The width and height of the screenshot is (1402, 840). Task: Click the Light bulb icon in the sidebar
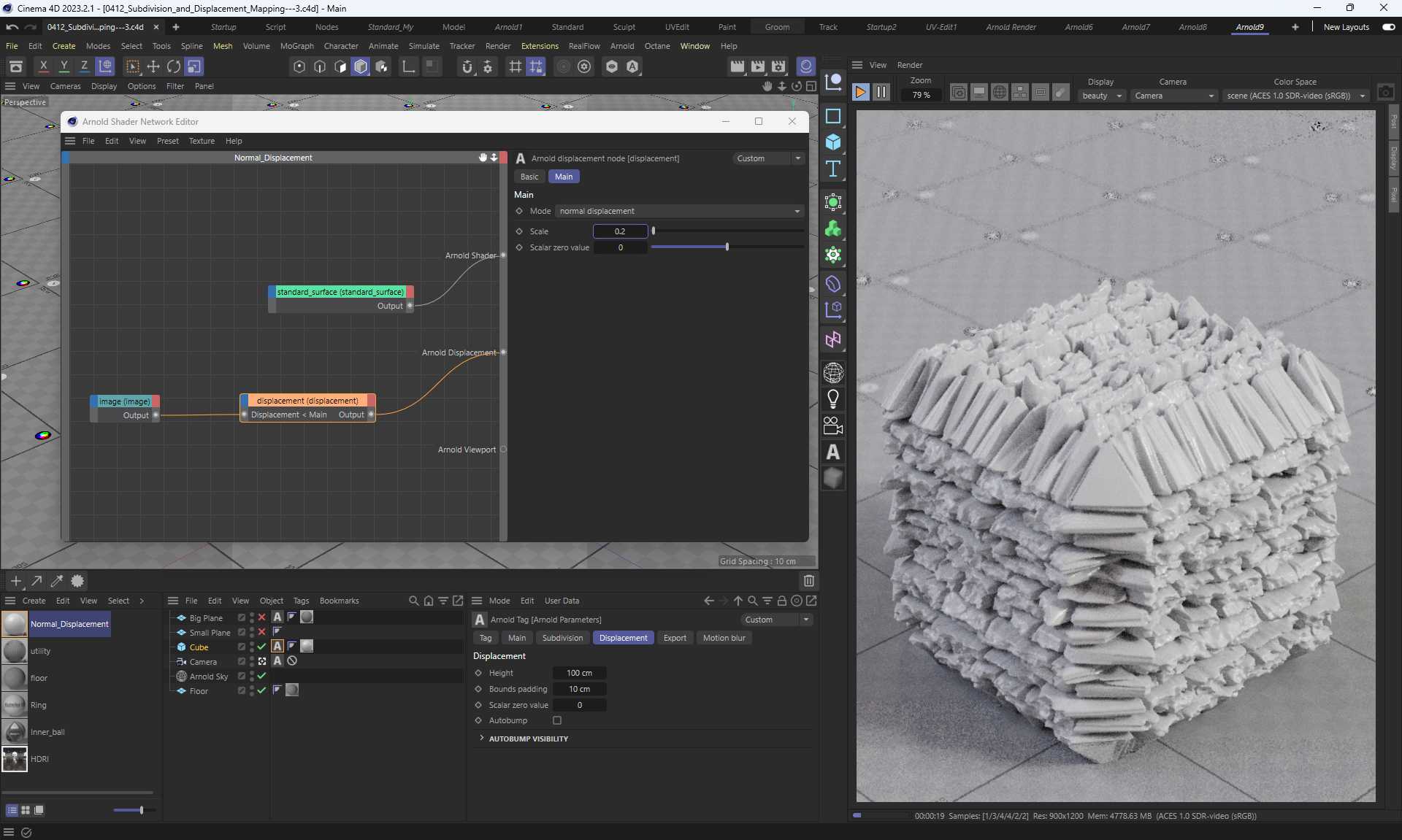point(833,399)
